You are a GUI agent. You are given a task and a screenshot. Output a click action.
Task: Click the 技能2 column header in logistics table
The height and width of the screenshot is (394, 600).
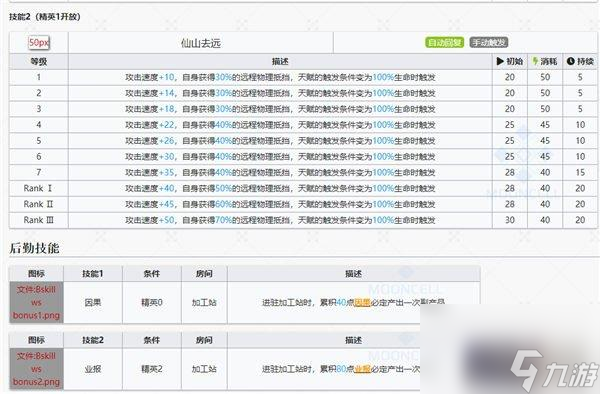click(93, 340)
